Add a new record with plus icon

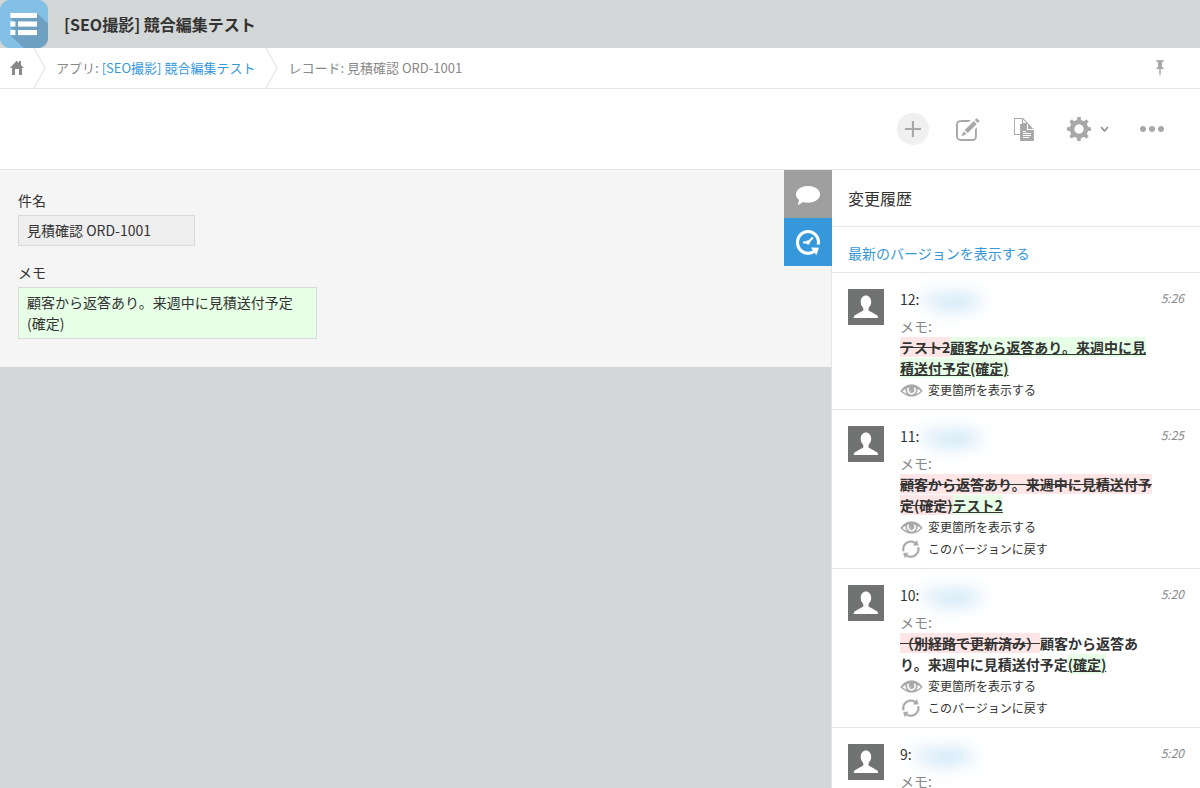coord(912,129)
